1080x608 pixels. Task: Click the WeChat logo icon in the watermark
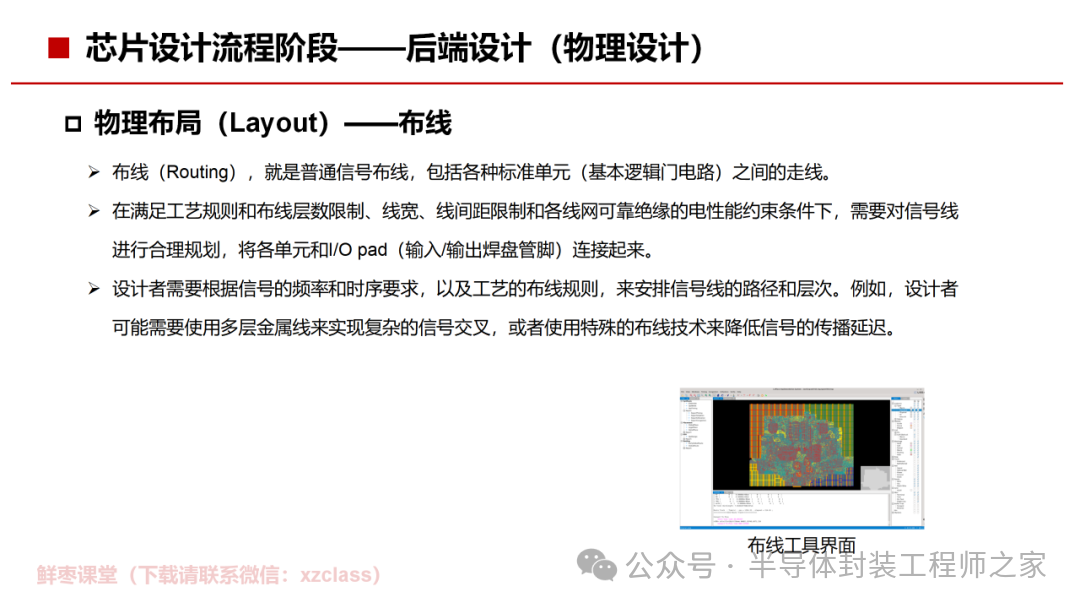600,565
